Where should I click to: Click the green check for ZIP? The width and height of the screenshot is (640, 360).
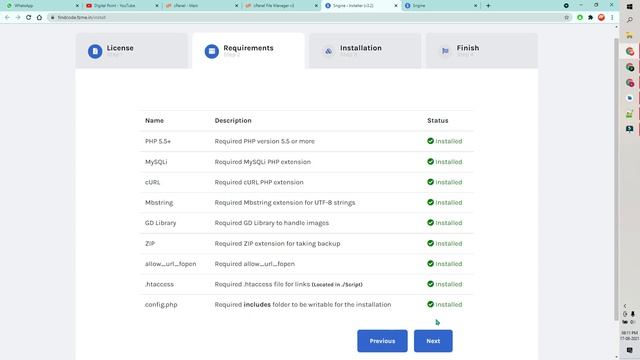click(x=430, y=243)
